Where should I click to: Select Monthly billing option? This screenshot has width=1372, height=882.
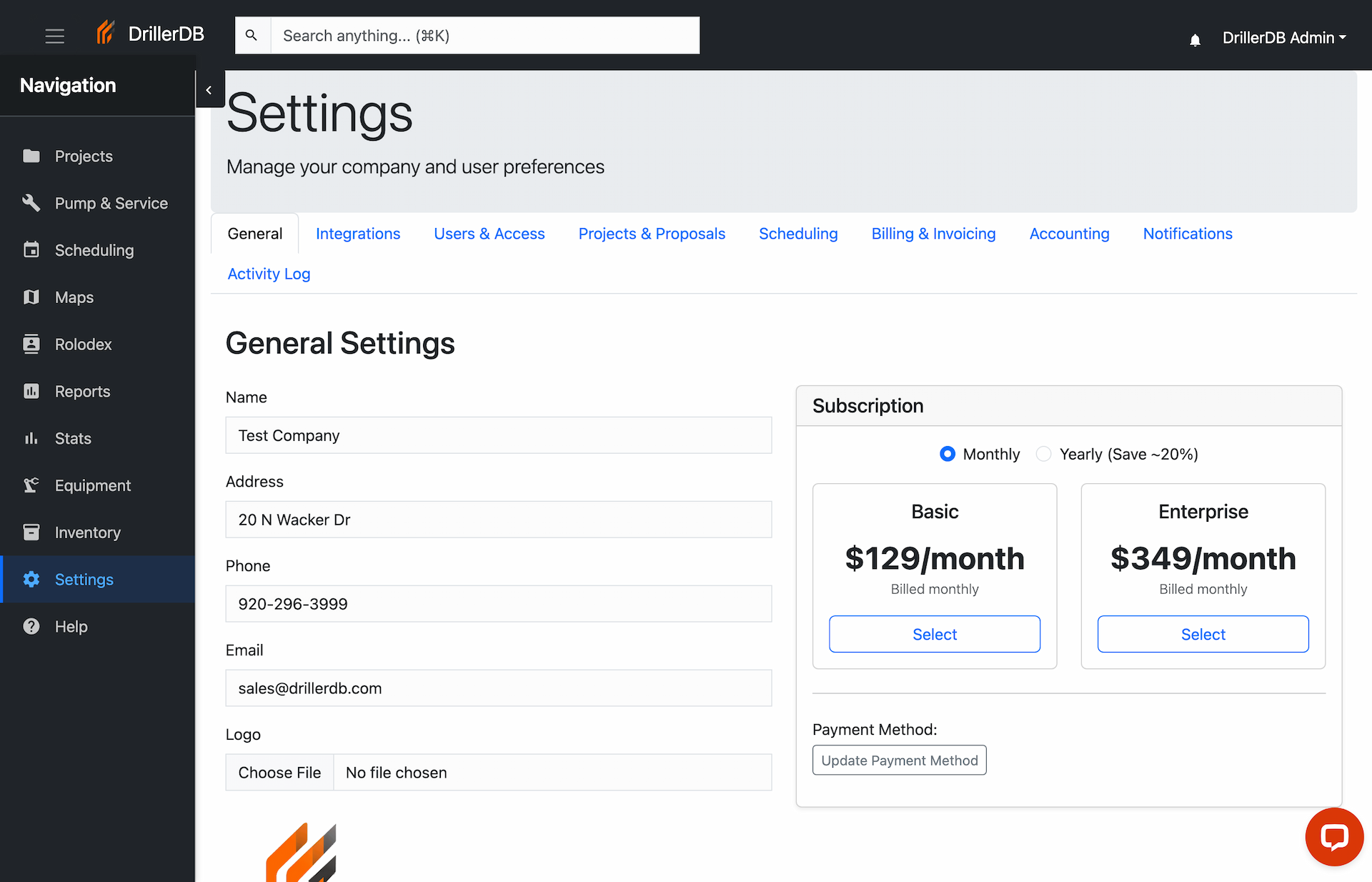pos(948,454)
